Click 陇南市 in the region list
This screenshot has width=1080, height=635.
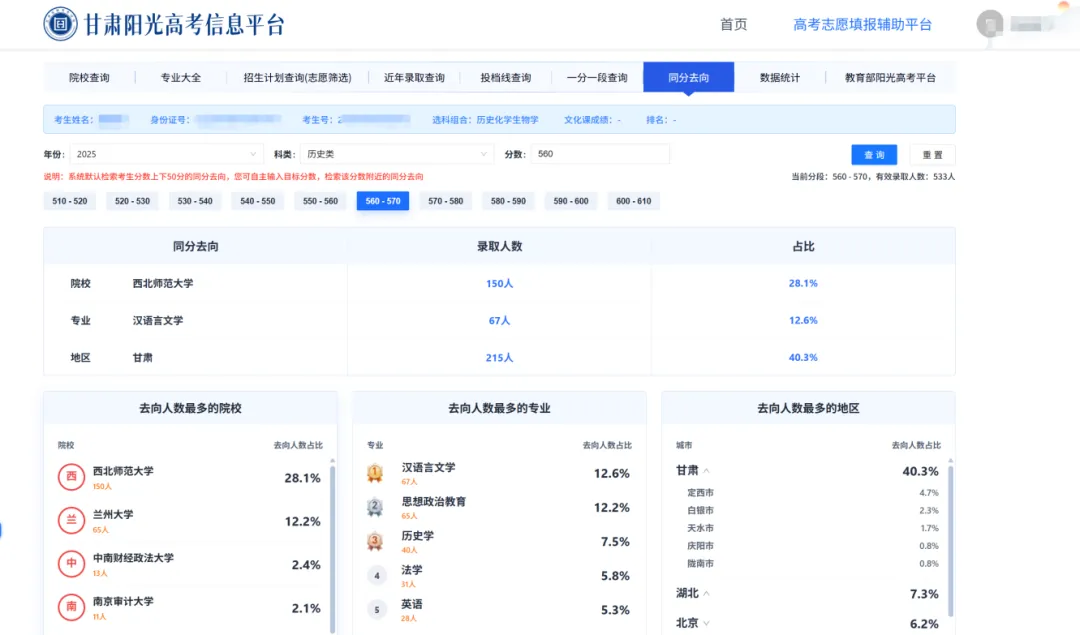pos(700,563)
